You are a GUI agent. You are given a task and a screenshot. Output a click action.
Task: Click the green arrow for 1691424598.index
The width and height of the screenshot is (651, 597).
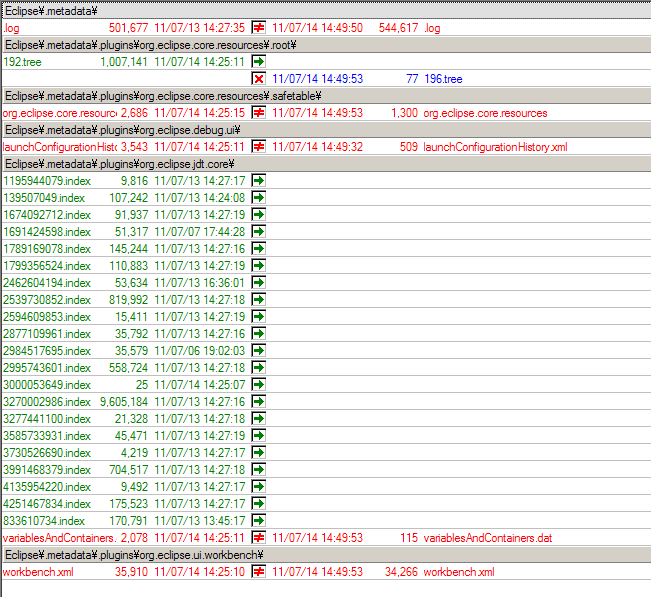[259, 232]
